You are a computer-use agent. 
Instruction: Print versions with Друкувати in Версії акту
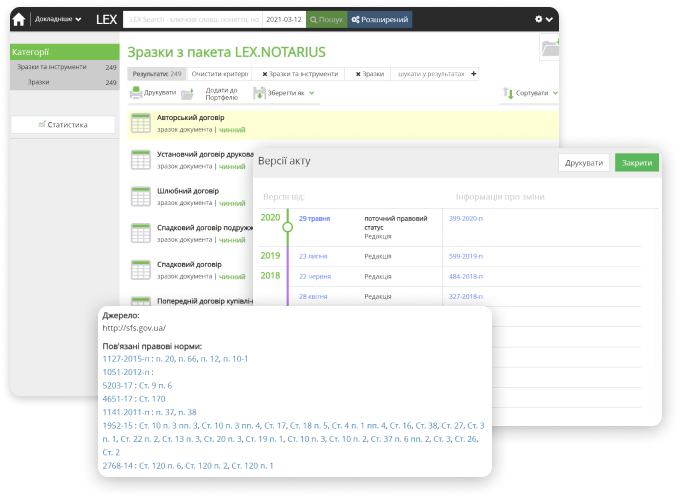[x=584, y=163]
